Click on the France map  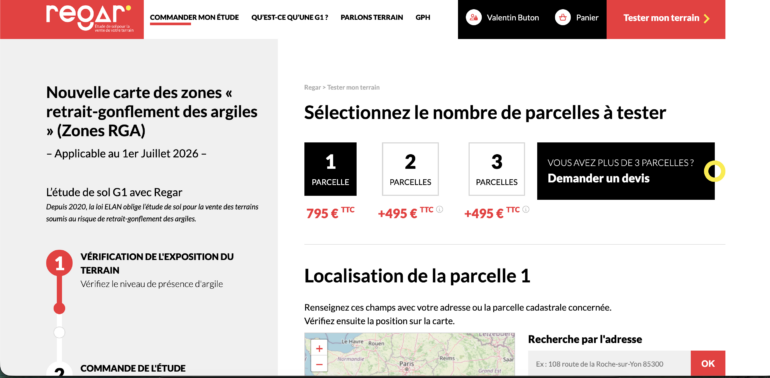[410, 355]
